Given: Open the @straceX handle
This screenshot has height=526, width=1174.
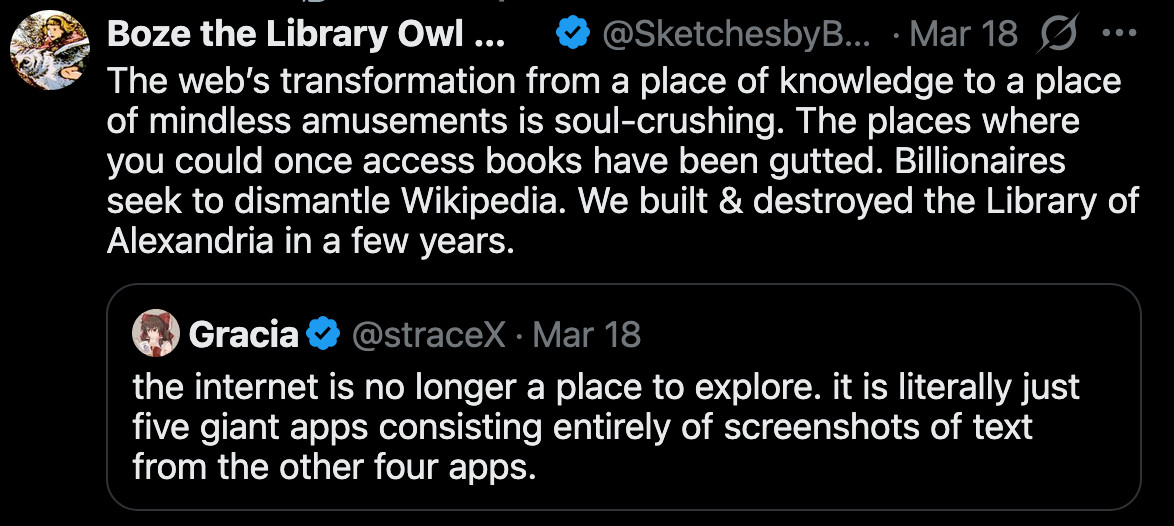Looking at the screenshot, I should tap(428, 334).
